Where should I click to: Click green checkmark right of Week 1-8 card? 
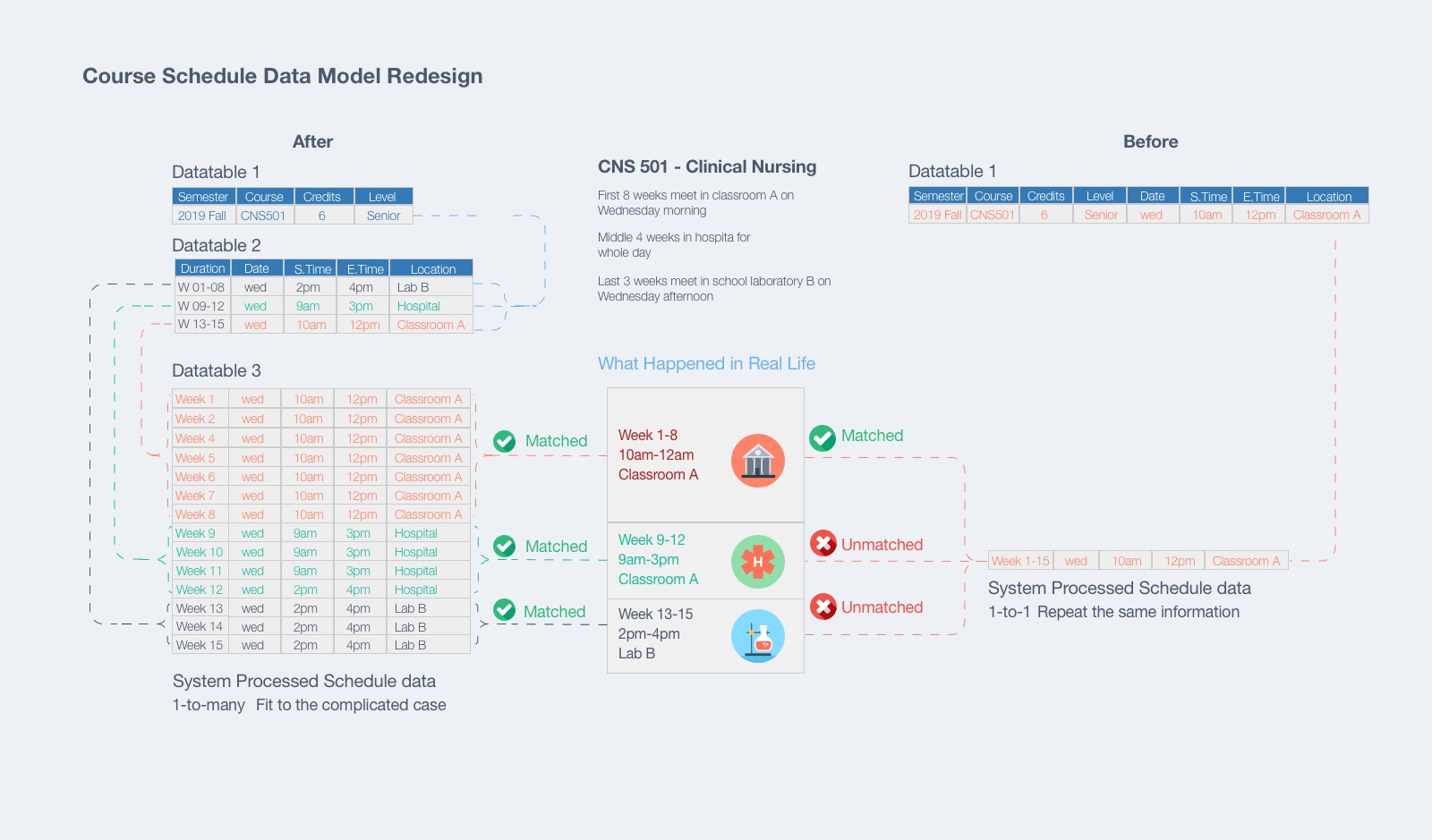[x=823, y=437]
